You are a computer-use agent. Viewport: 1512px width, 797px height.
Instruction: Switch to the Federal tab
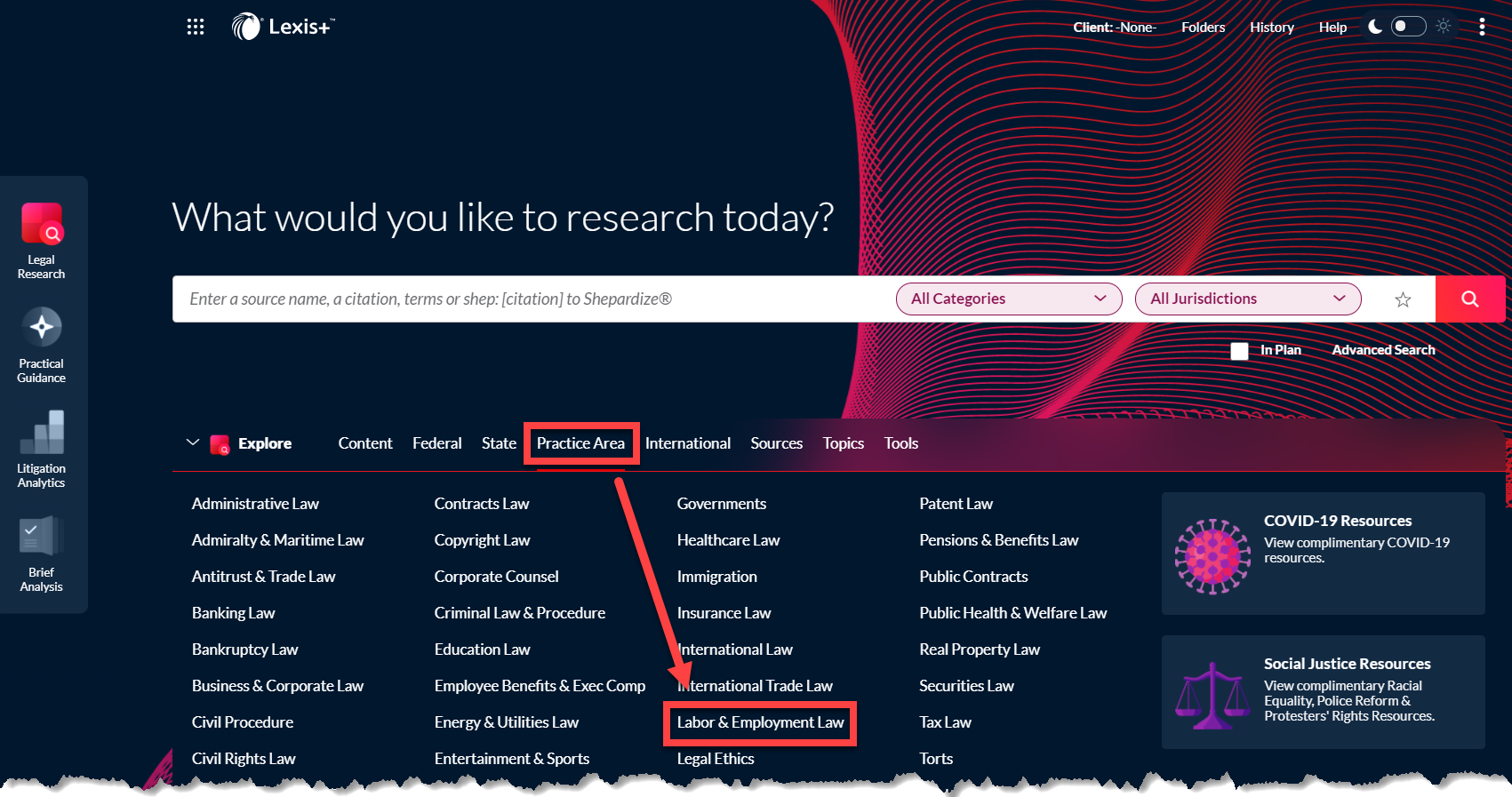[437, 443]
